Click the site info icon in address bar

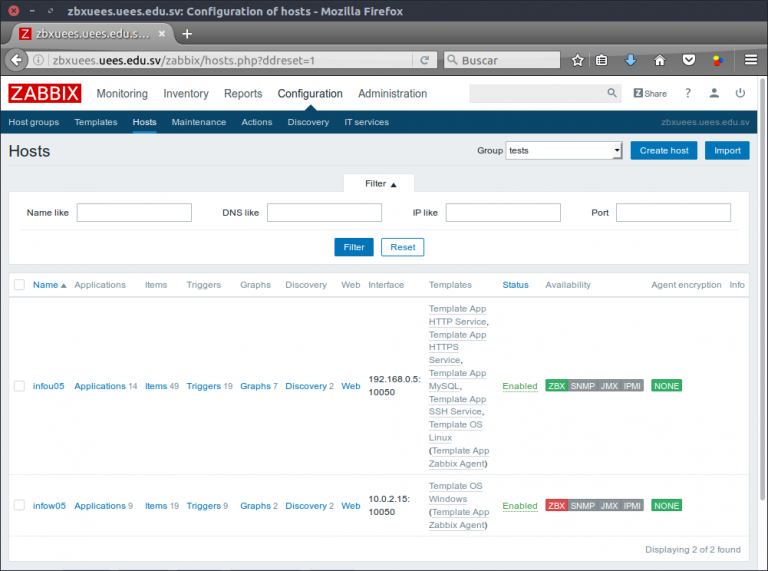tap(38, 60)
